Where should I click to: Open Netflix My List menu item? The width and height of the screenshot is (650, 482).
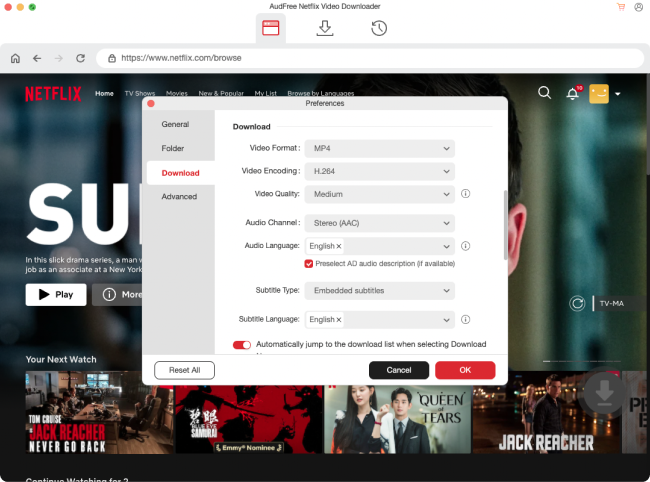[x=265, y=94]
